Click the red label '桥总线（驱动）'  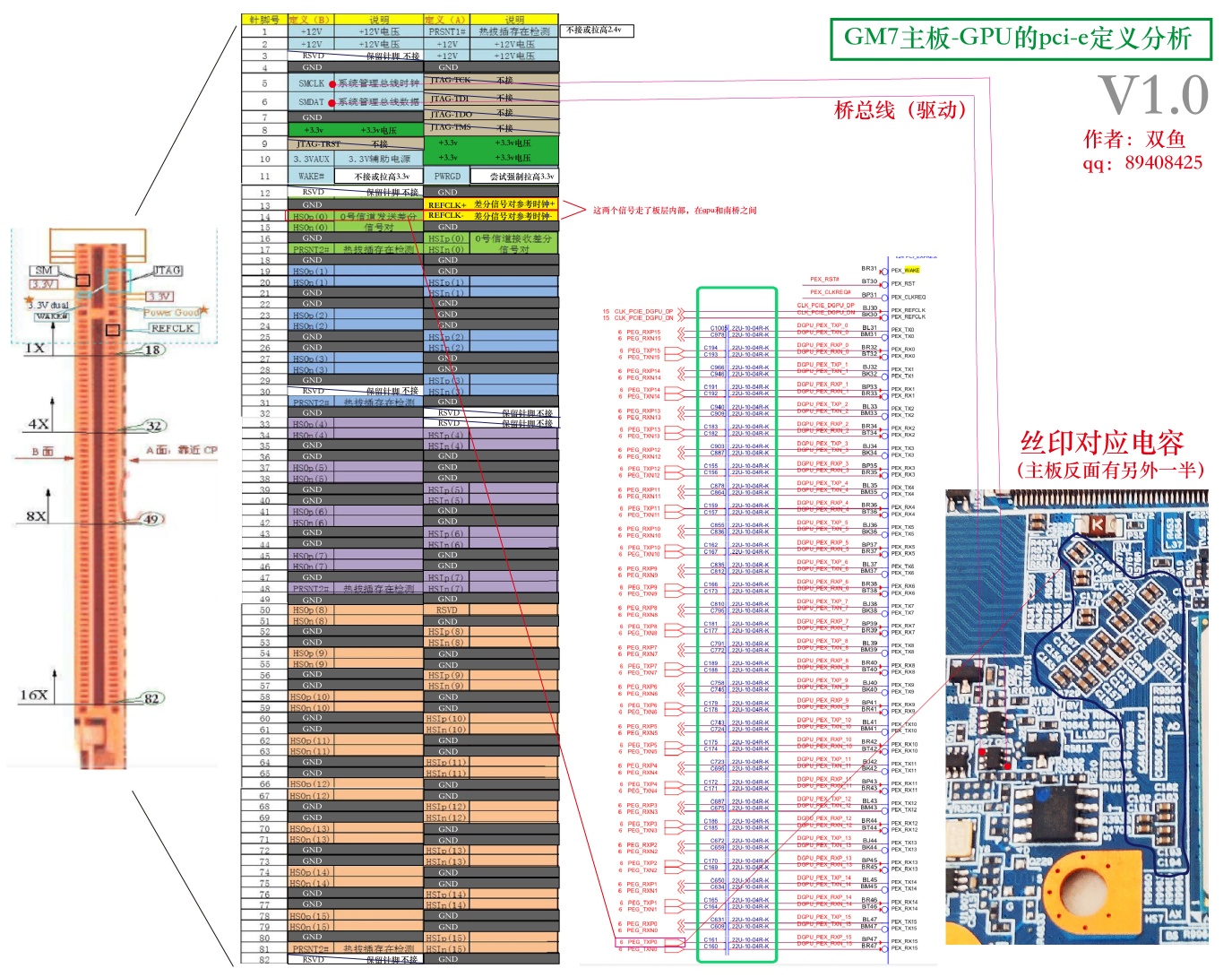tap(904, 110)
